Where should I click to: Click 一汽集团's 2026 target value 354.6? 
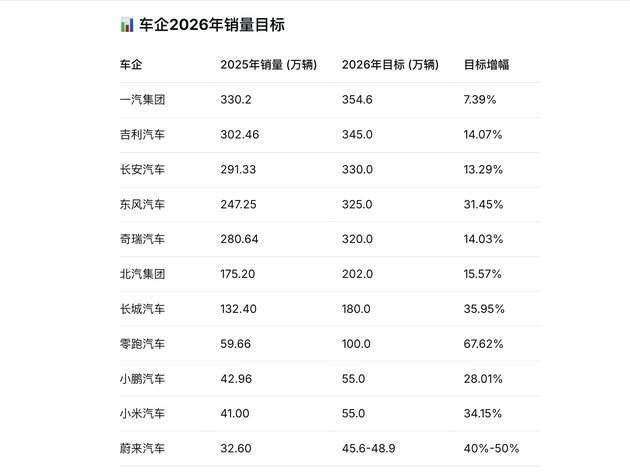(x=357, y=100)
